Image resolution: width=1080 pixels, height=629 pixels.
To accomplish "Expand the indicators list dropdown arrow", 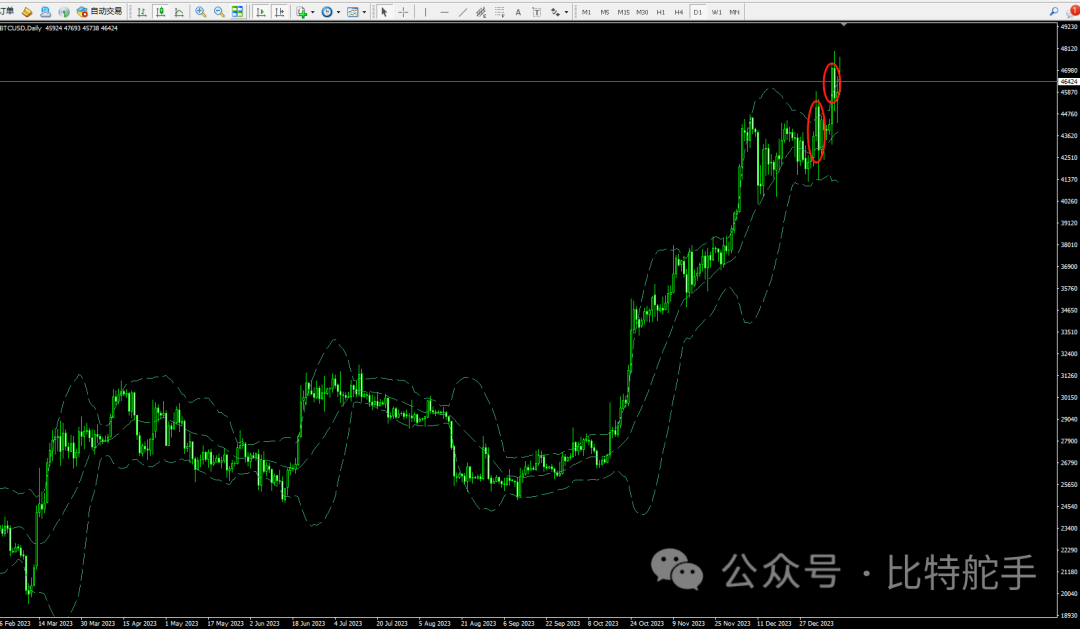I will (313, 12).
